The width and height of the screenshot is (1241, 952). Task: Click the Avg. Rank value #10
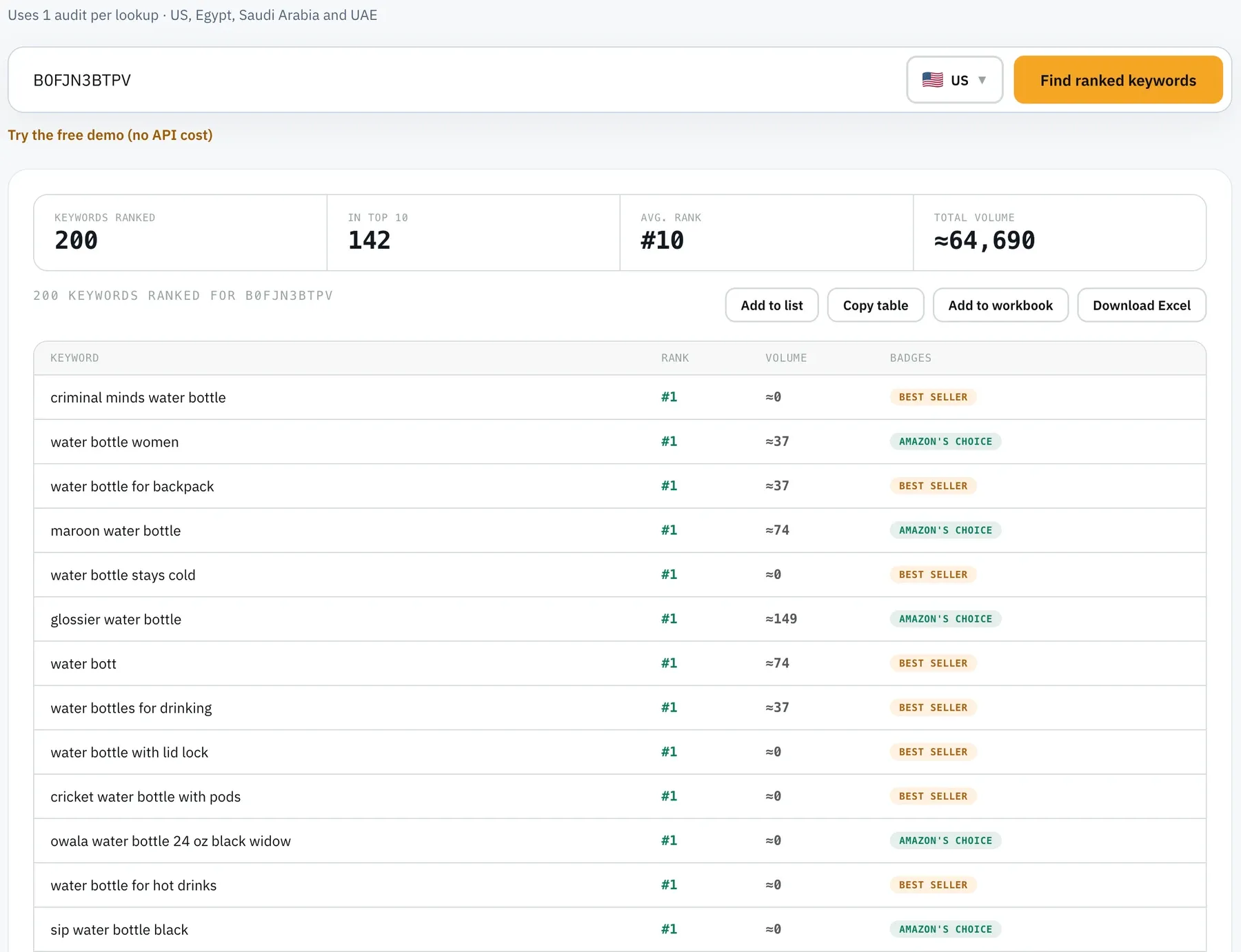pyautogui.click(x=662, y=240)
